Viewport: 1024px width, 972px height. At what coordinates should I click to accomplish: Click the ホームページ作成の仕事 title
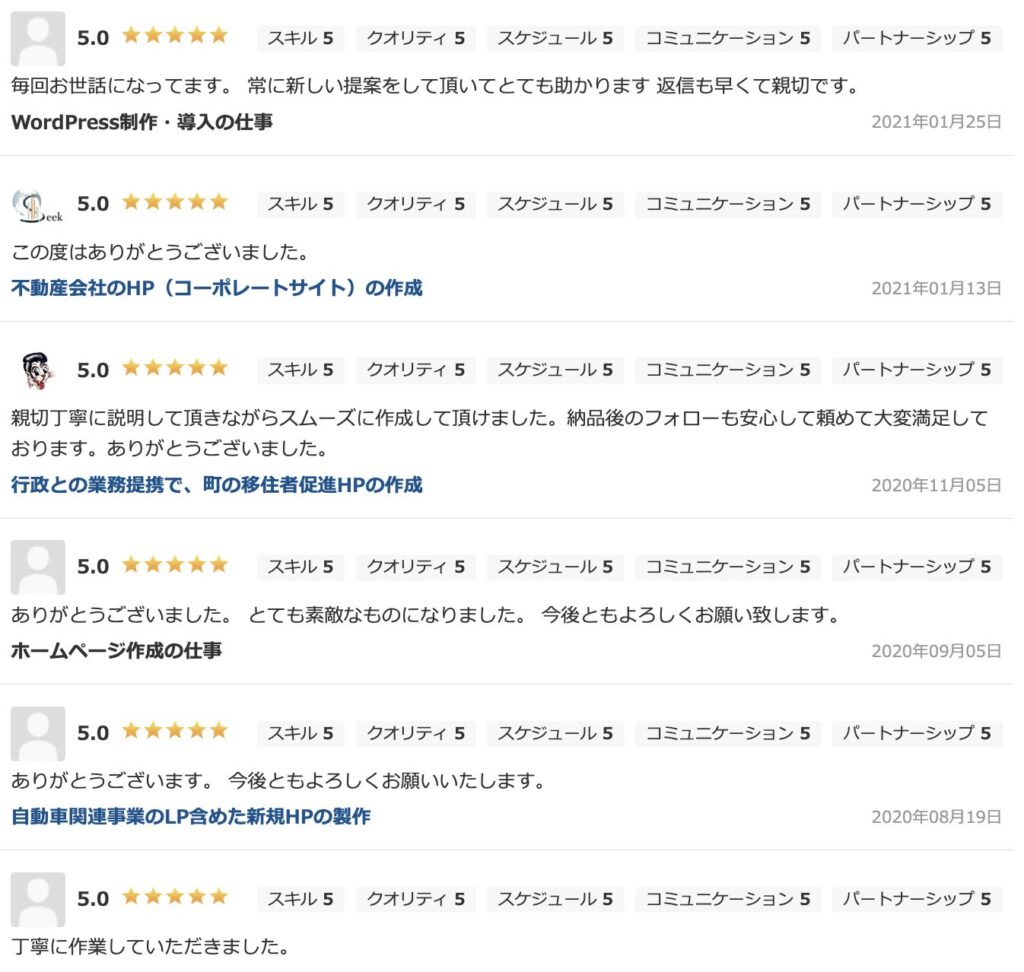point(116,651)
